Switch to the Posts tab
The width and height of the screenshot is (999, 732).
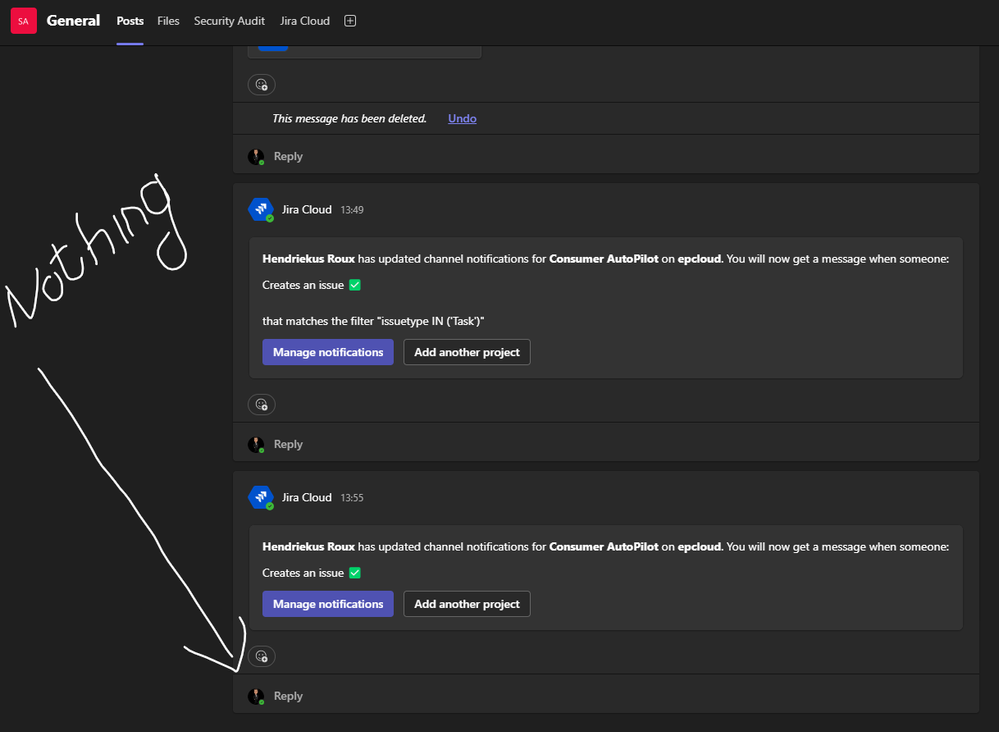[x=130, y=21]
